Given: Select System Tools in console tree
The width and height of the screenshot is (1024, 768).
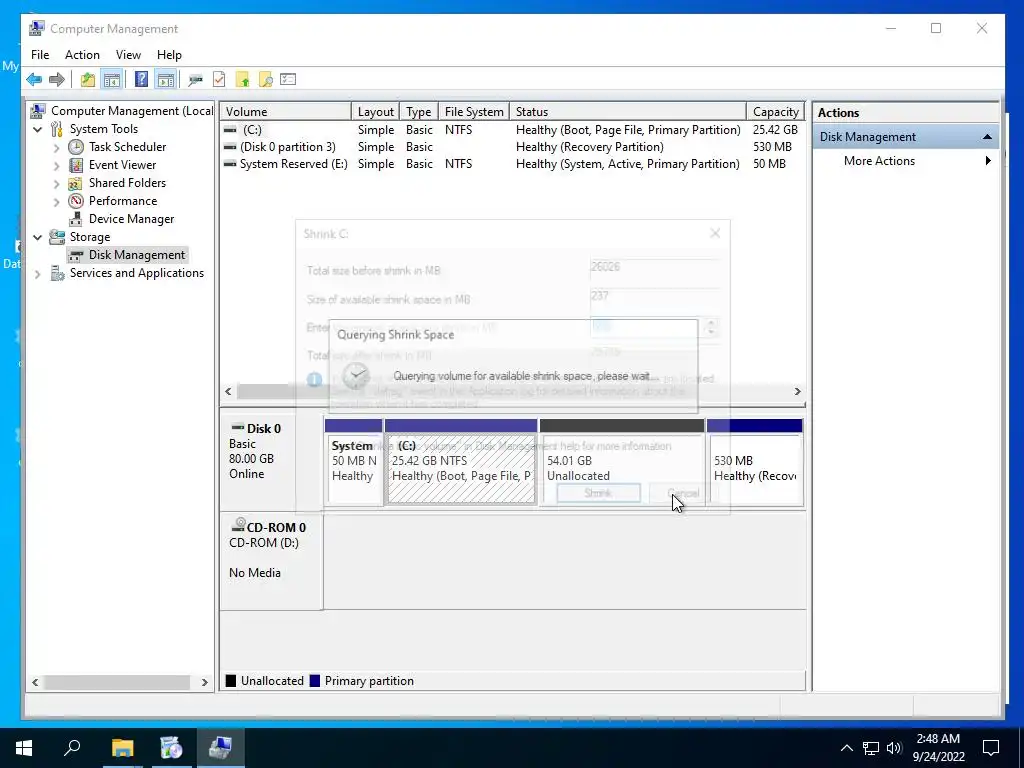Looking at the screenshot, I should [104, 129].
